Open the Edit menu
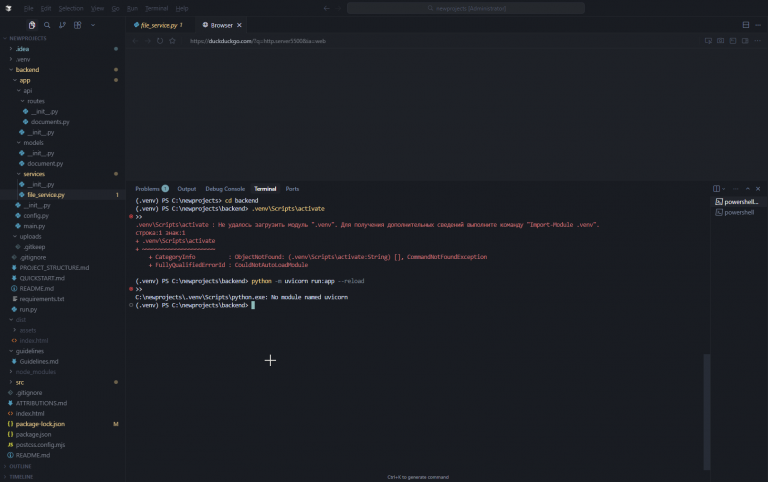The image size is (768, 482). tap(46, 8)
